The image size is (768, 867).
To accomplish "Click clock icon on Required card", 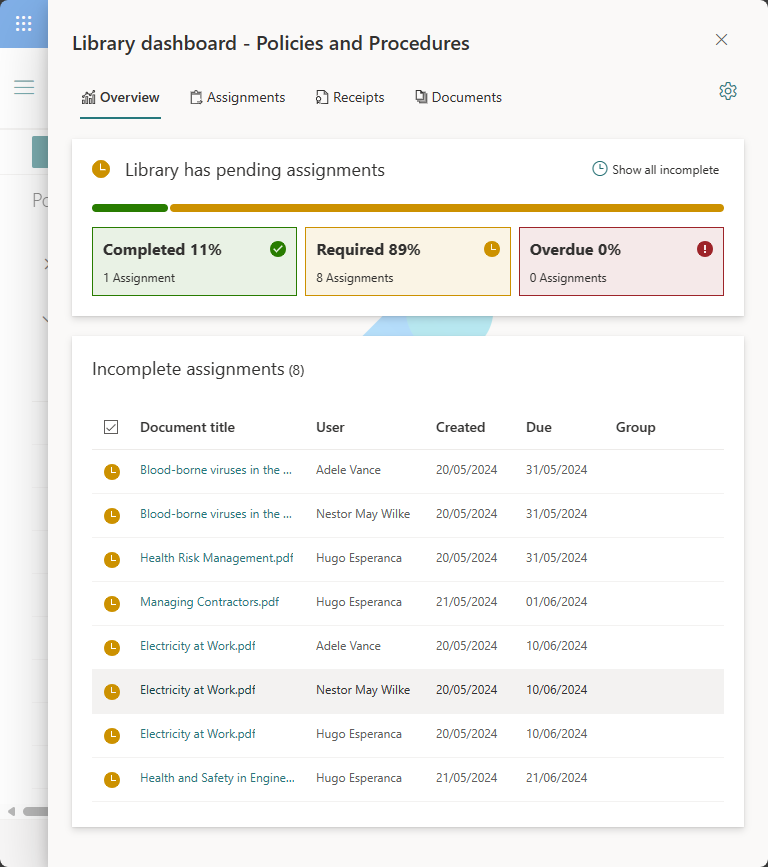I will pyautogui.click(x=492, y=249).
